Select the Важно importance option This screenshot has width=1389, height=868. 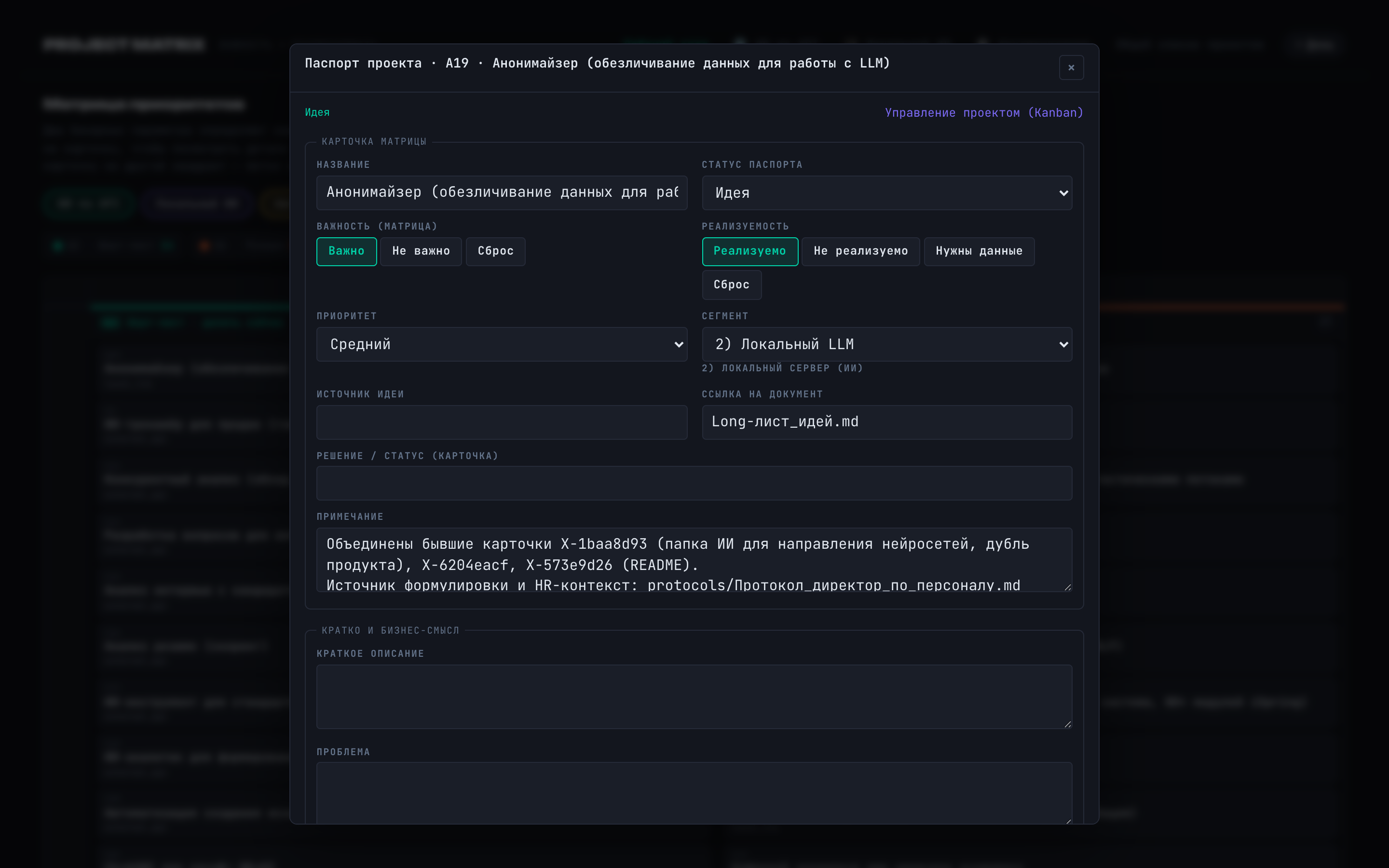click(x=346, y=251)
